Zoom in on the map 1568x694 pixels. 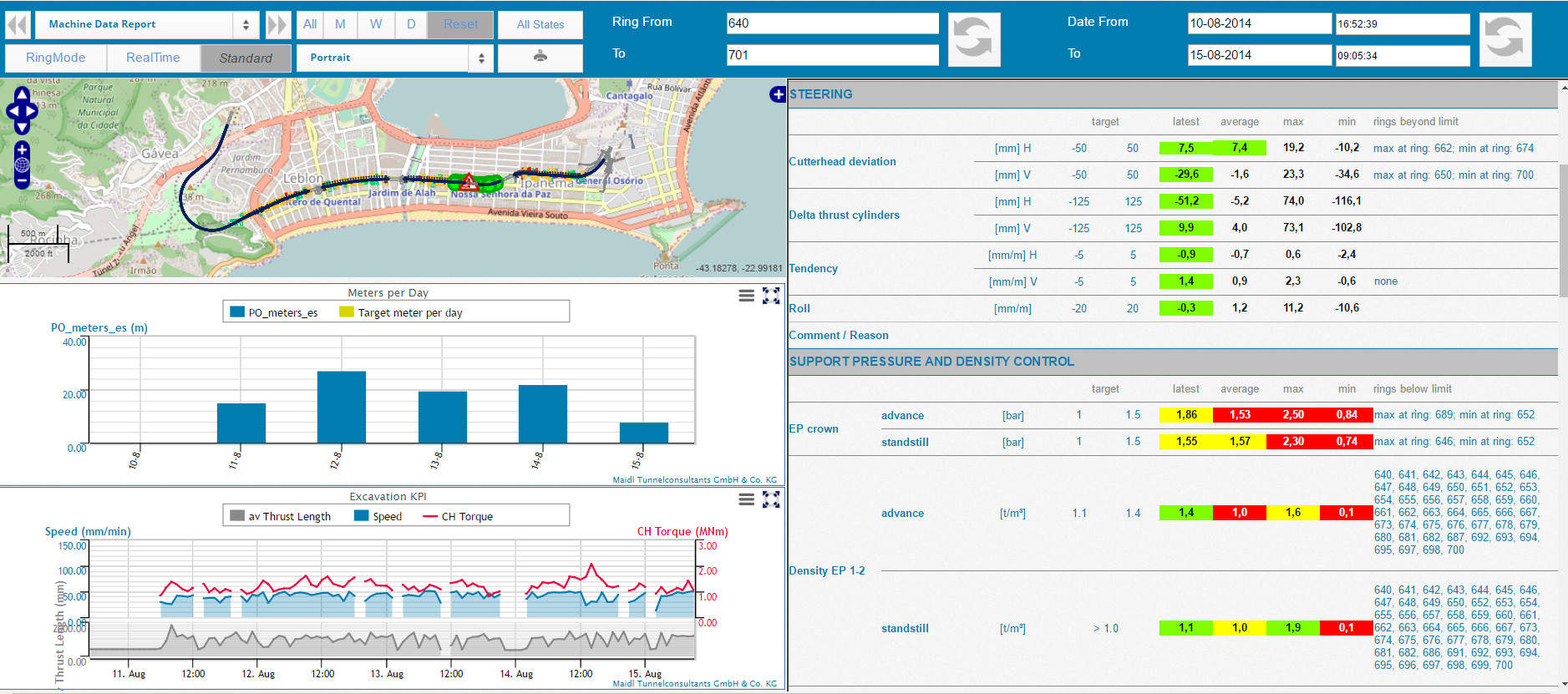[x=22, y=149]
